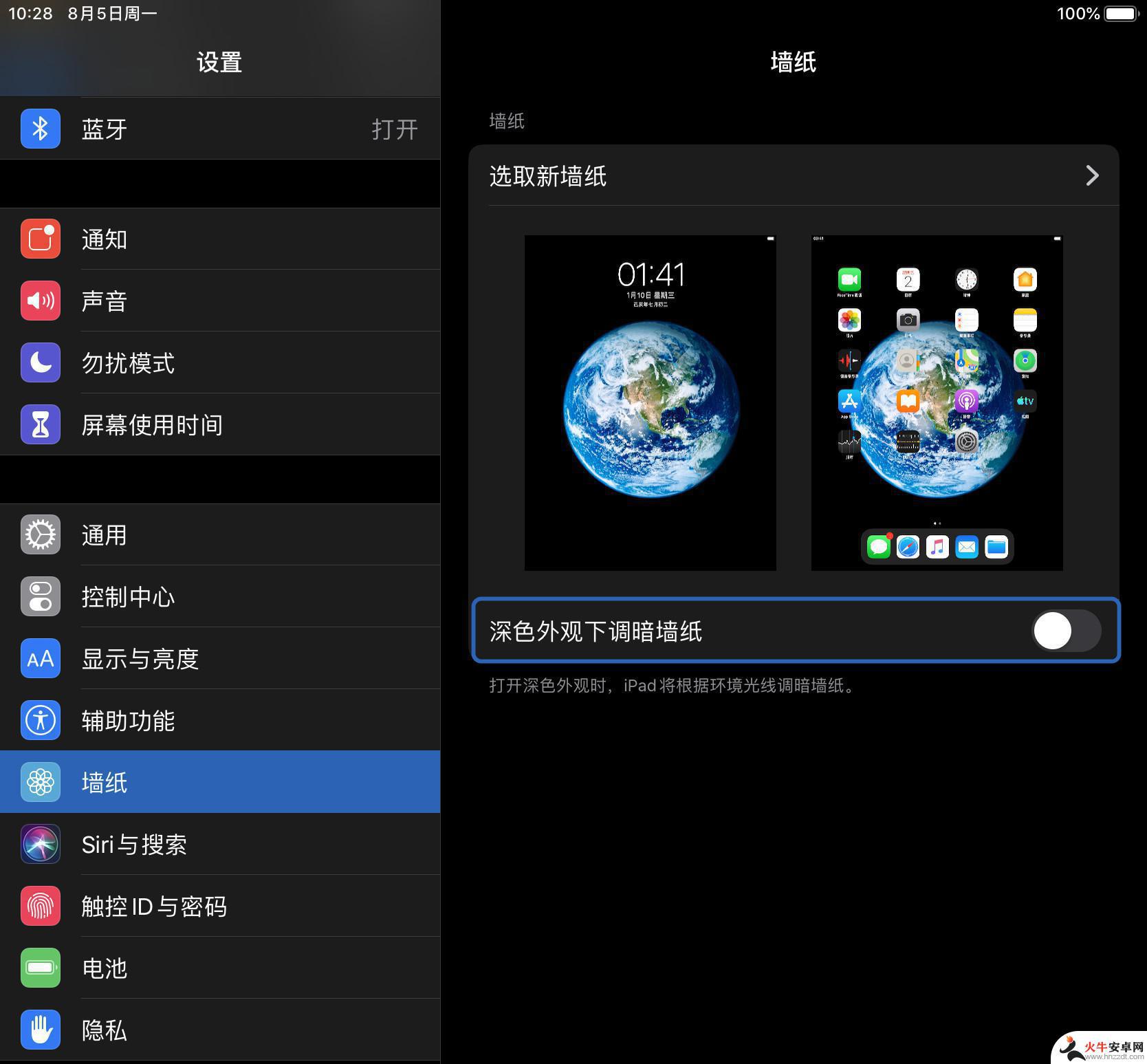The height and width of the screenshot is (1064, 1147).
Task: Click the Screen Time hourglass icon
Action: (x=41, y=424)
